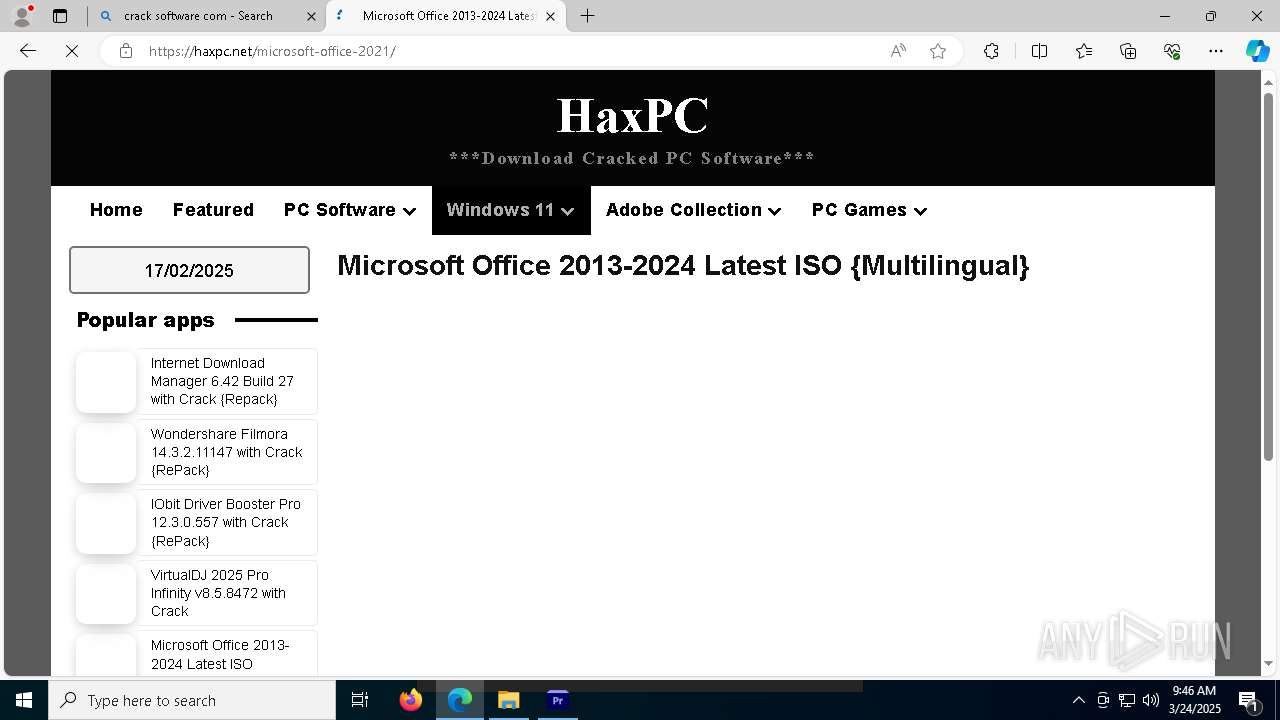Open Microsoft Office 2013-2024 Latest ISO sidebar link

[220, 654]
